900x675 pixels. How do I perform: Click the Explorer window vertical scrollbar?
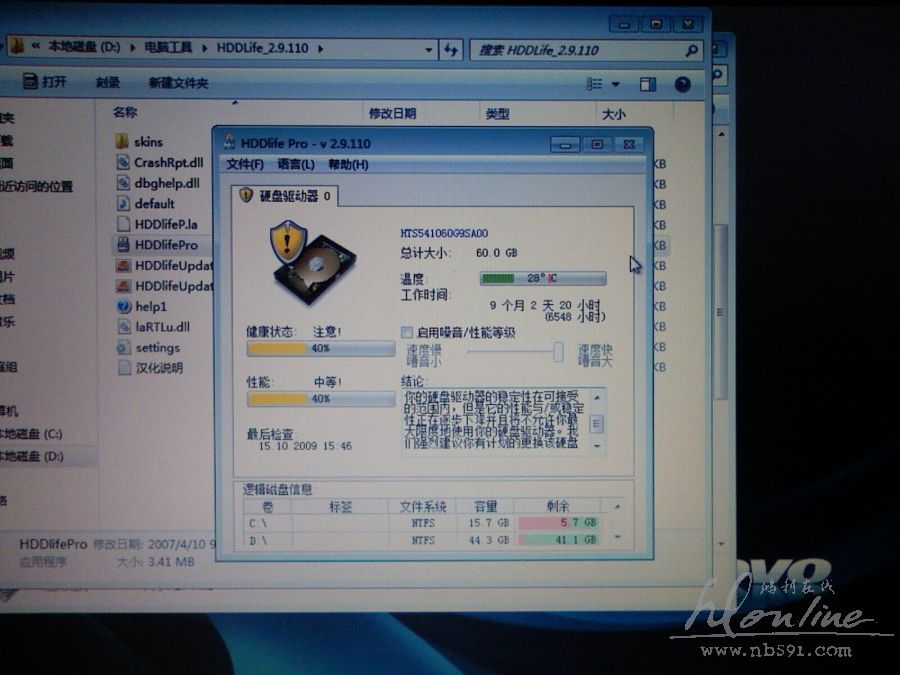(721, 312)
